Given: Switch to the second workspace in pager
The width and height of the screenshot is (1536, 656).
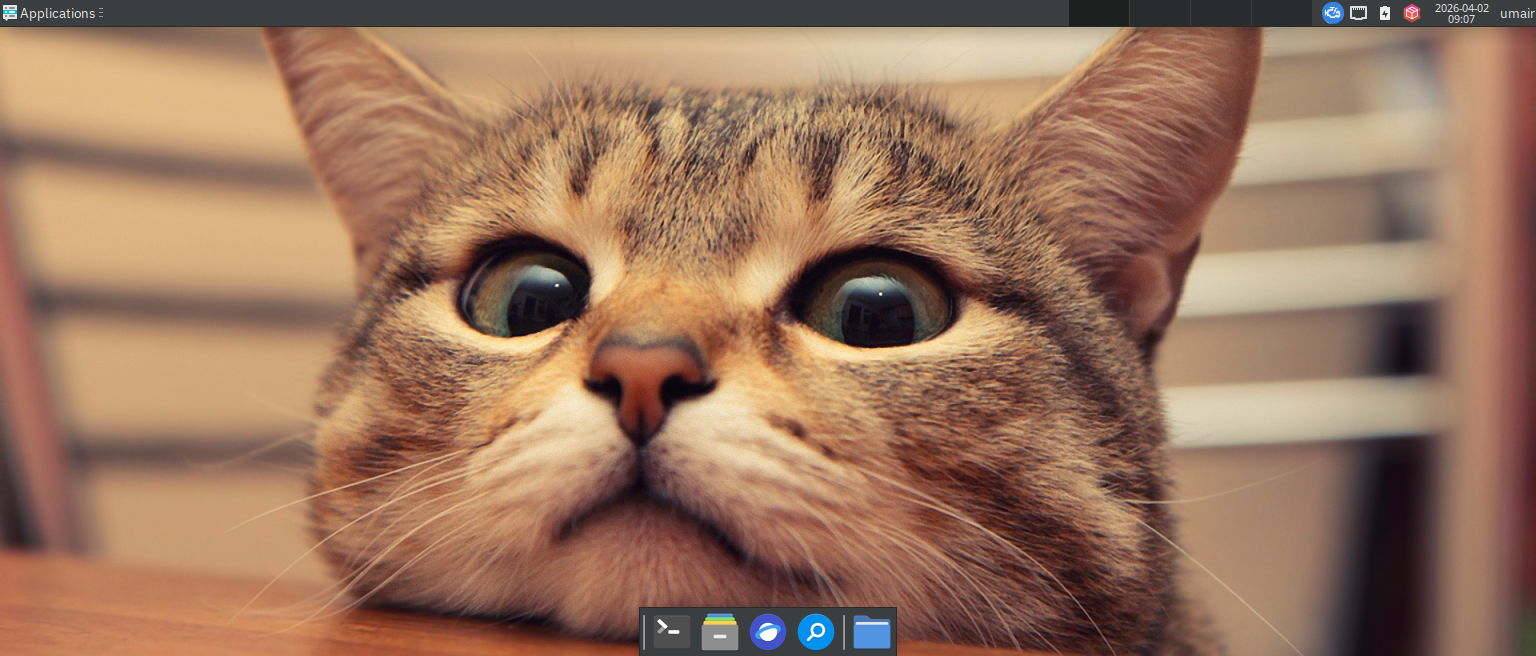Looking at the screenshot, I should pyautogui.click(x=1160, y=13).
